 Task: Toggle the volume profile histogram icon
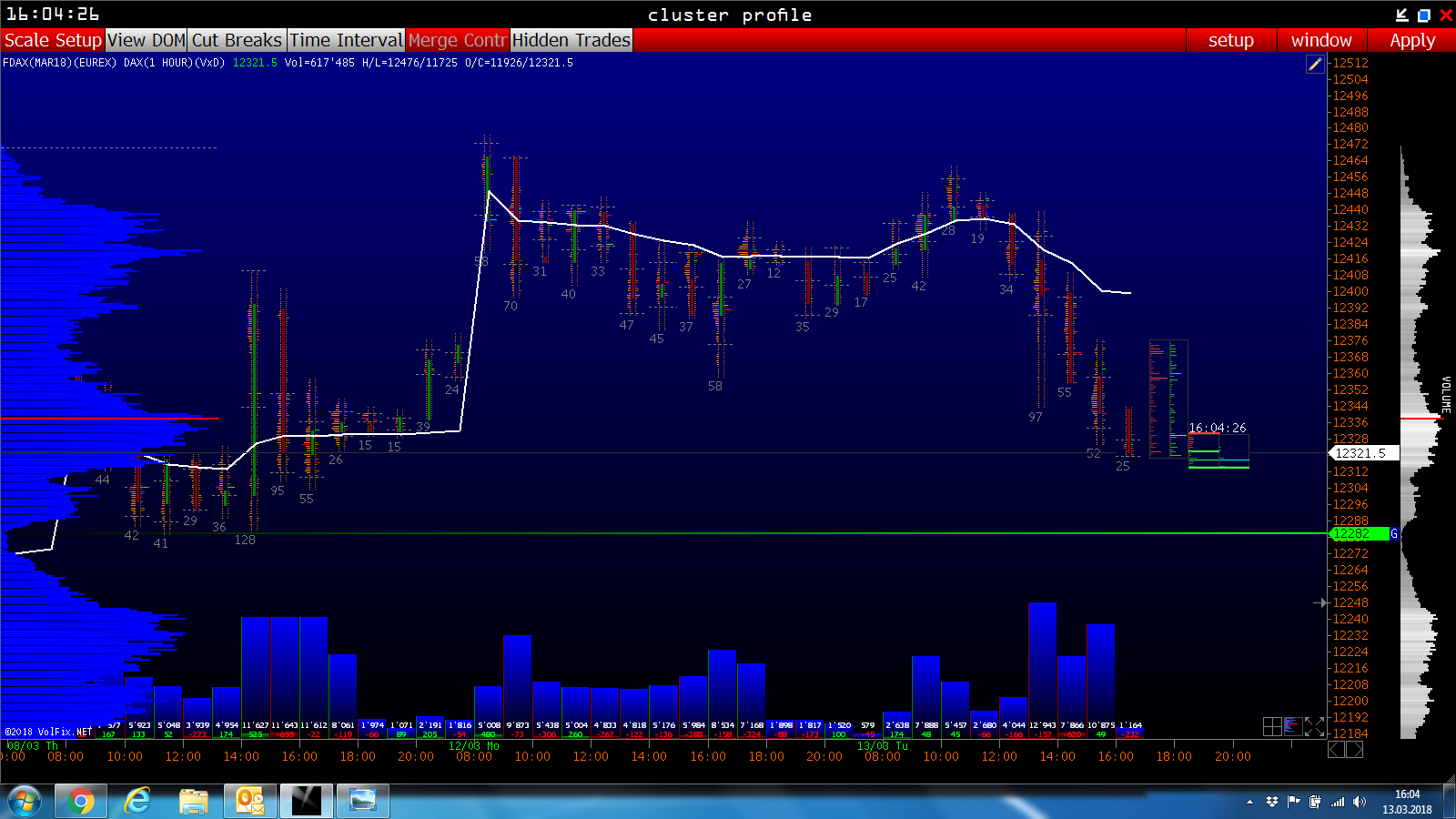[1293, 726]
